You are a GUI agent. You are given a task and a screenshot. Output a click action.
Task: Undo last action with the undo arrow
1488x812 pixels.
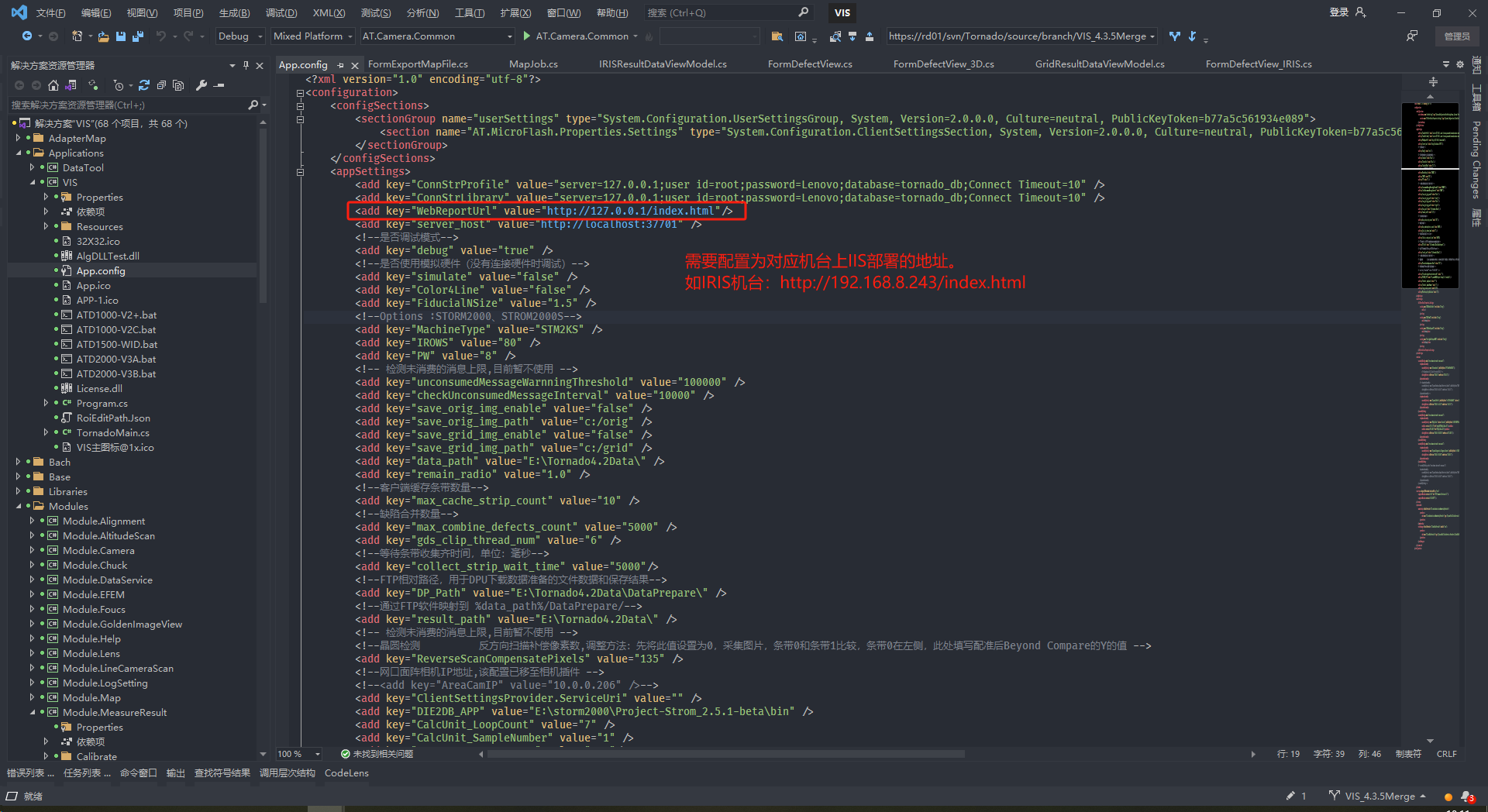click(x=161, y=36)
